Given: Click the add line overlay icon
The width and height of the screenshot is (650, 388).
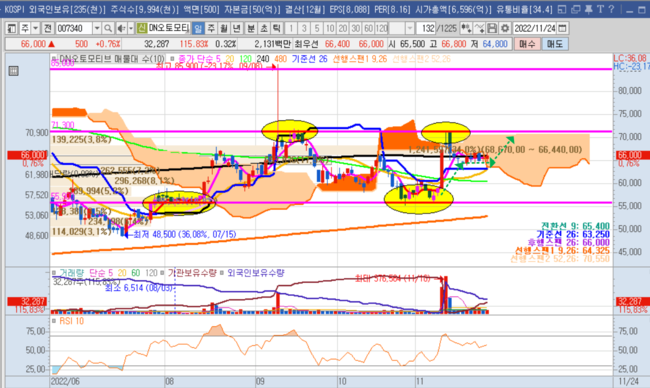Looking at the screenshot, I should [479, 28].
